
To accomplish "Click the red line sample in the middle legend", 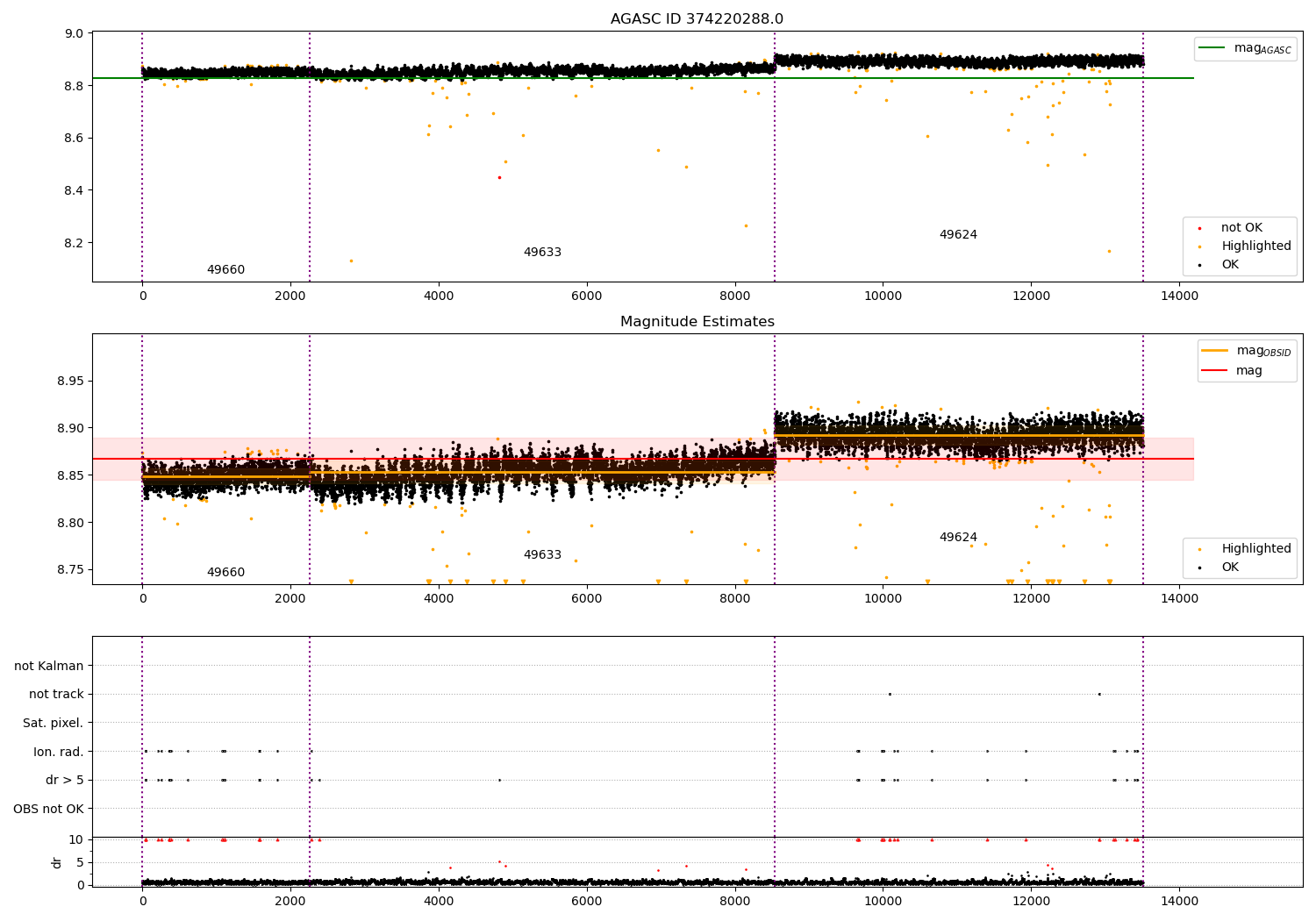I will (x=1214, y=371).
